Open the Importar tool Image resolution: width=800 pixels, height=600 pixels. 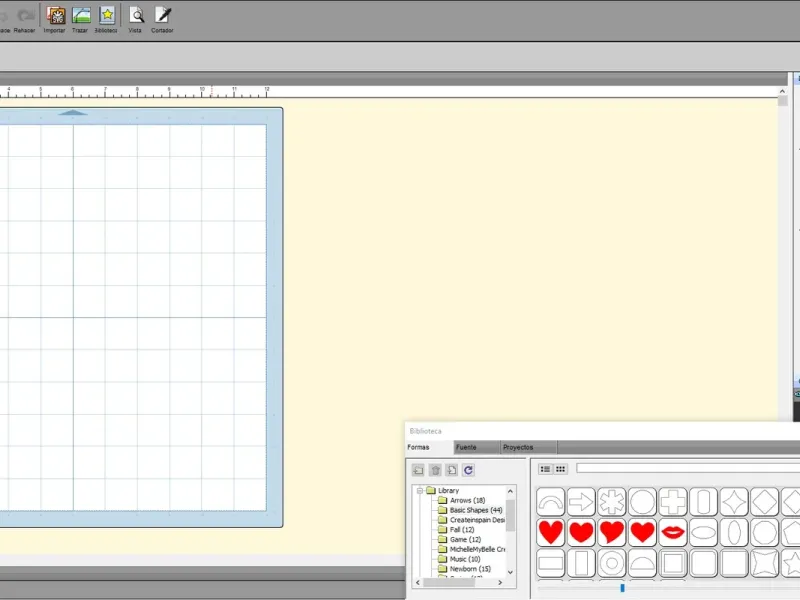point(55,19)
